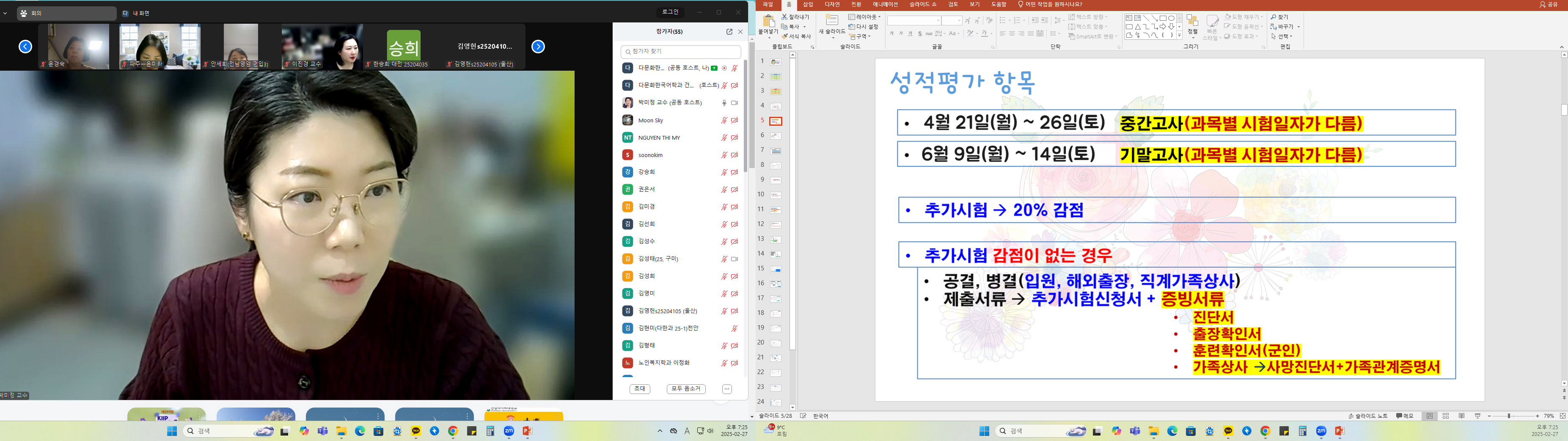Open Arrange (정렬) dropdown
Viewport: 1568px width, 441px height.
(1192, 27)
